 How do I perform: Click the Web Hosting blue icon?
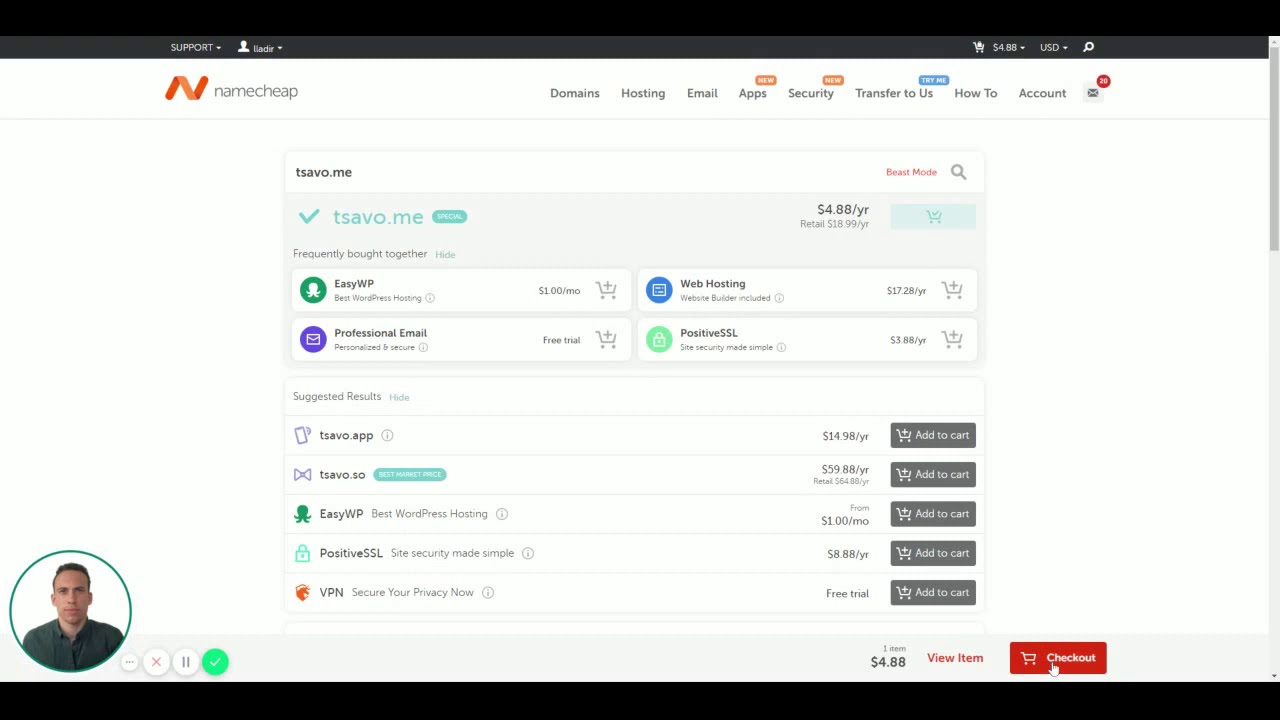pos(659,290)
